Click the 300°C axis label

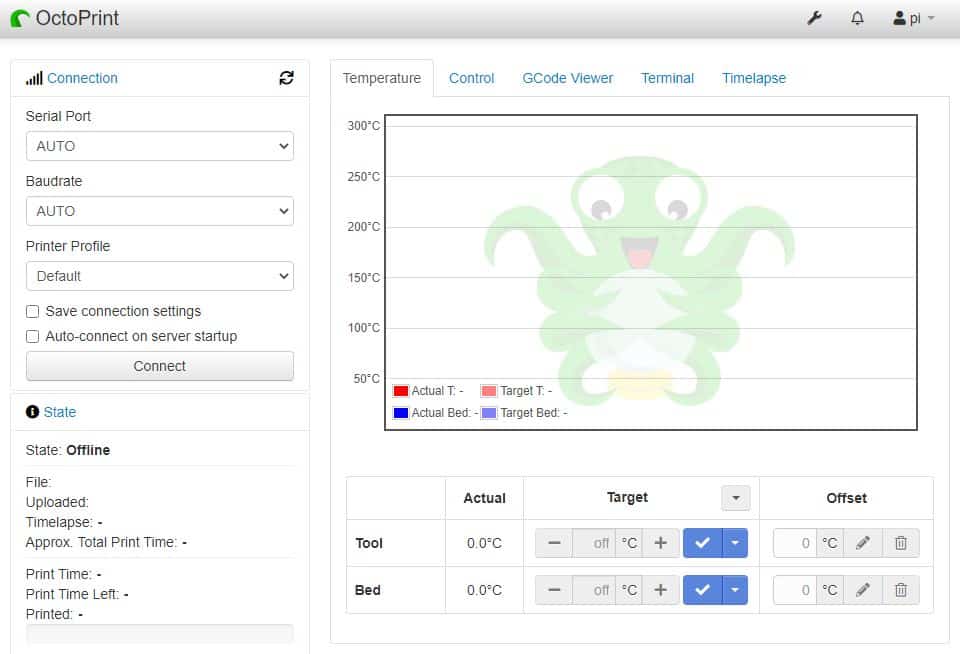tap(364, 126)
